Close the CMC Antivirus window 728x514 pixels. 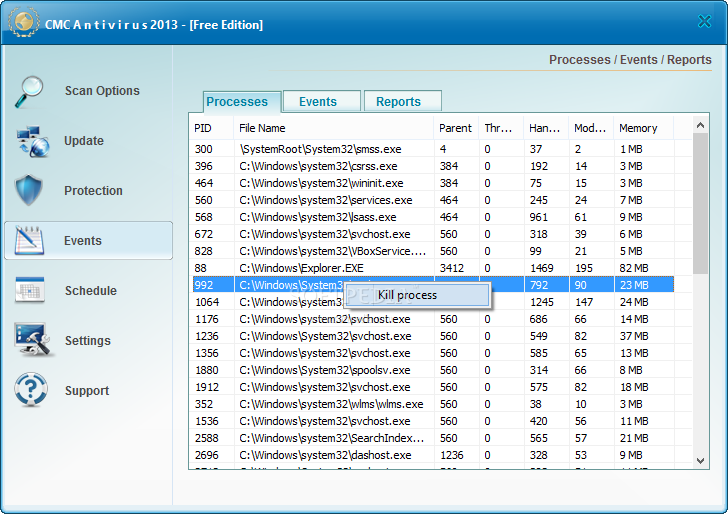(x=704, y=21)
